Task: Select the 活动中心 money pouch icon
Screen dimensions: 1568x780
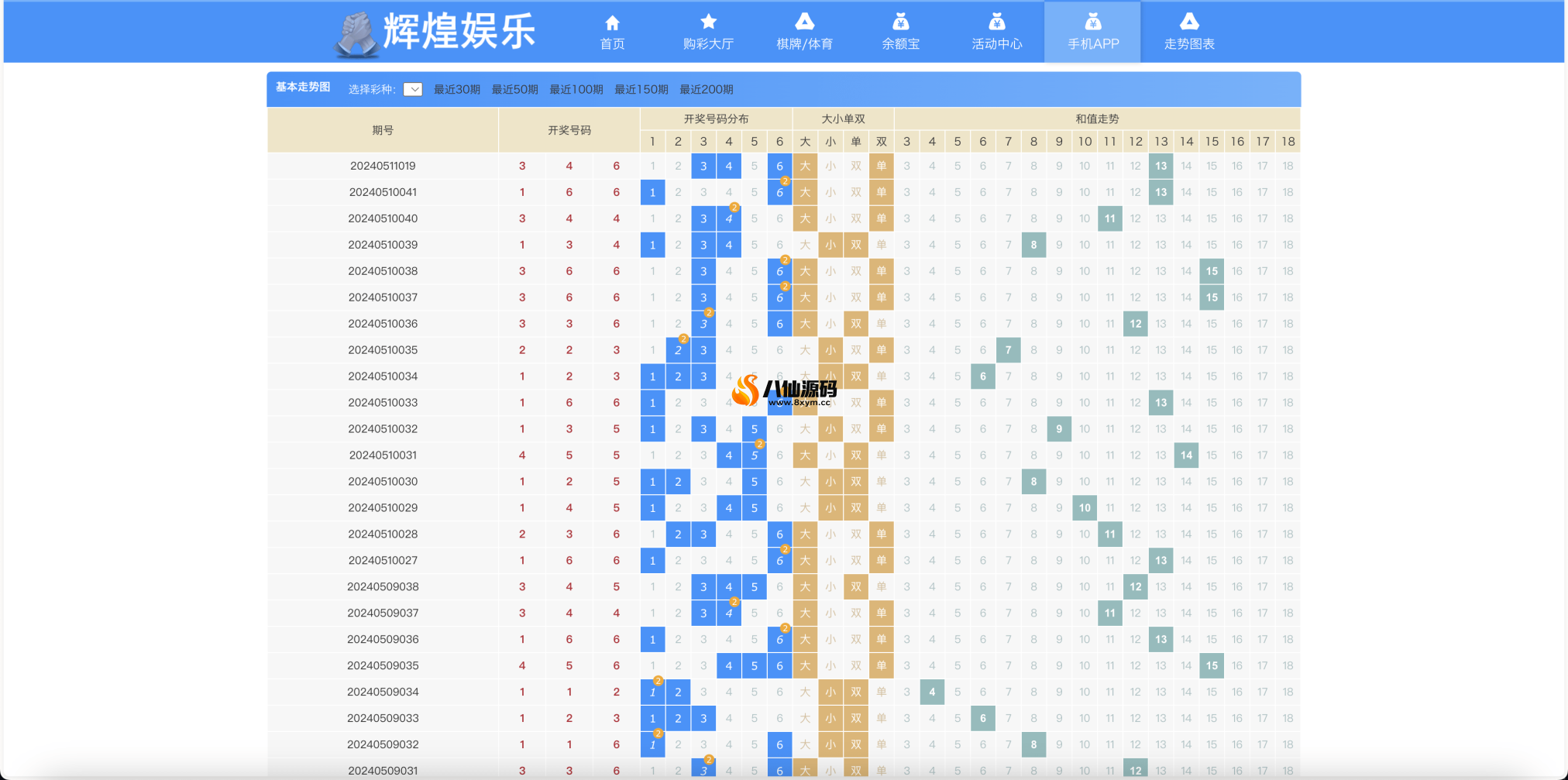Action: pyautogui.click(x=997, y=22)
